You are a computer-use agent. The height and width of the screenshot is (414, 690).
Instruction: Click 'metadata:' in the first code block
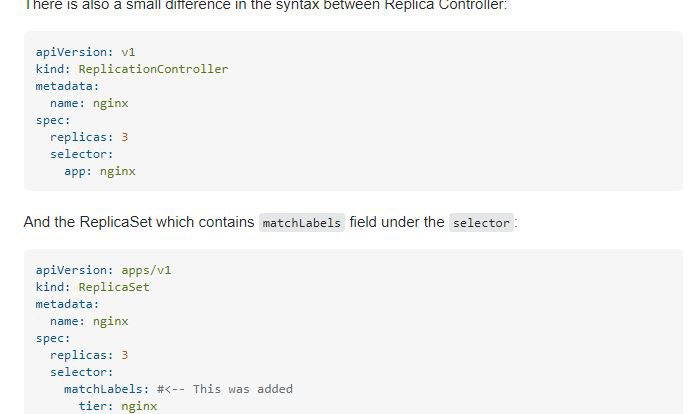pos(68,86)
